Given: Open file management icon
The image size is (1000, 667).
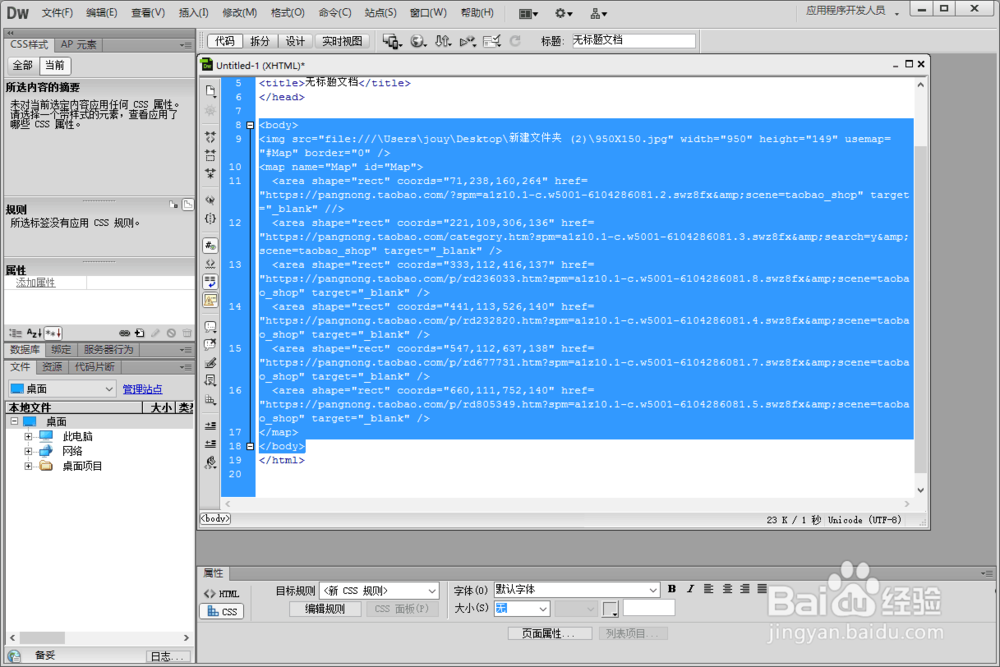Looking at the screenshot, I should click(x=443, y=41).
